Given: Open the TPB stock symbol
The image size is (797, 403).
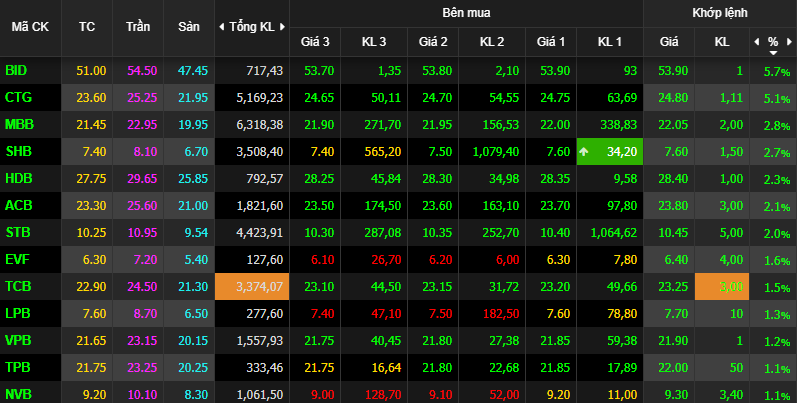Looking at the screenshot, I should (18, 367).
